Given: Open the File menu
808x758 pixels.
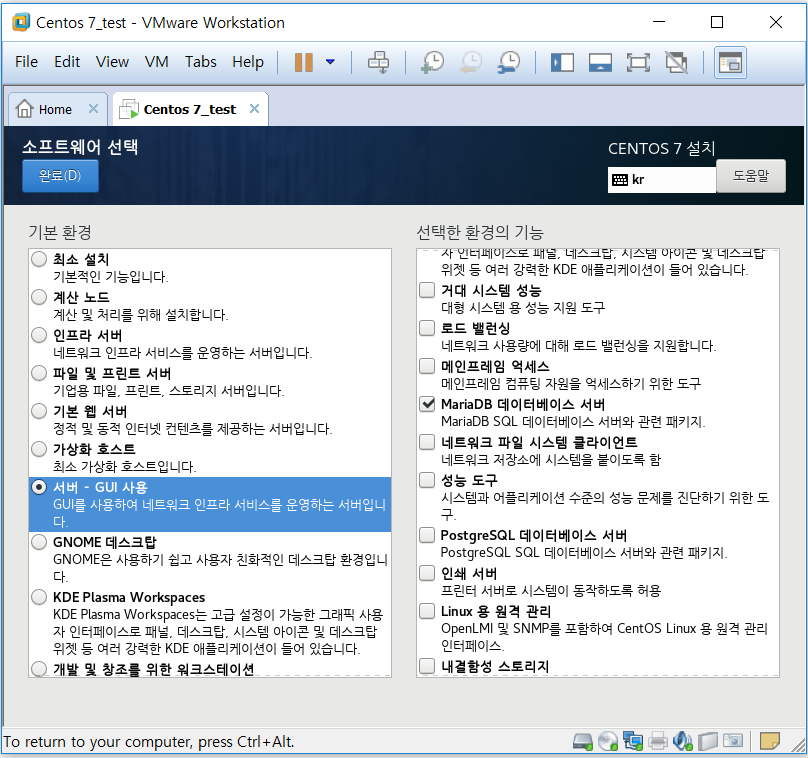Looking at the screenshot, I should pos(26,62).
